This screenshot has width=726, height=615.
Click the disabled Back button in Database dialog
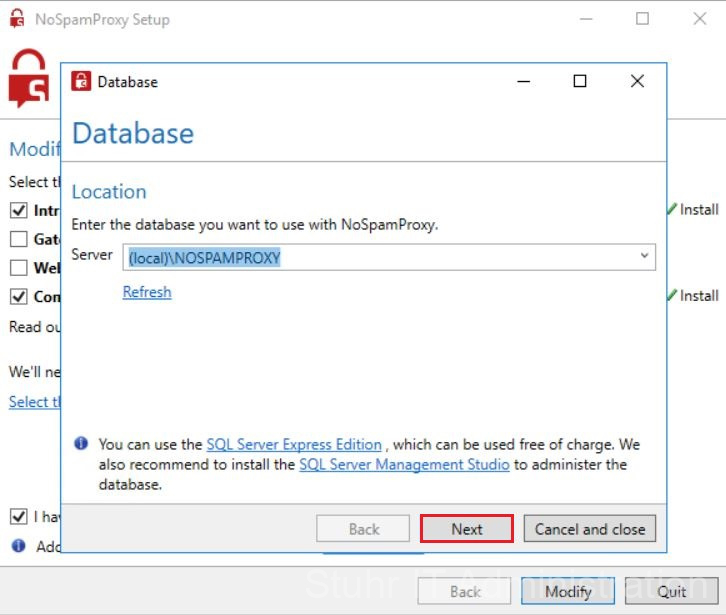tap(363, 528)
